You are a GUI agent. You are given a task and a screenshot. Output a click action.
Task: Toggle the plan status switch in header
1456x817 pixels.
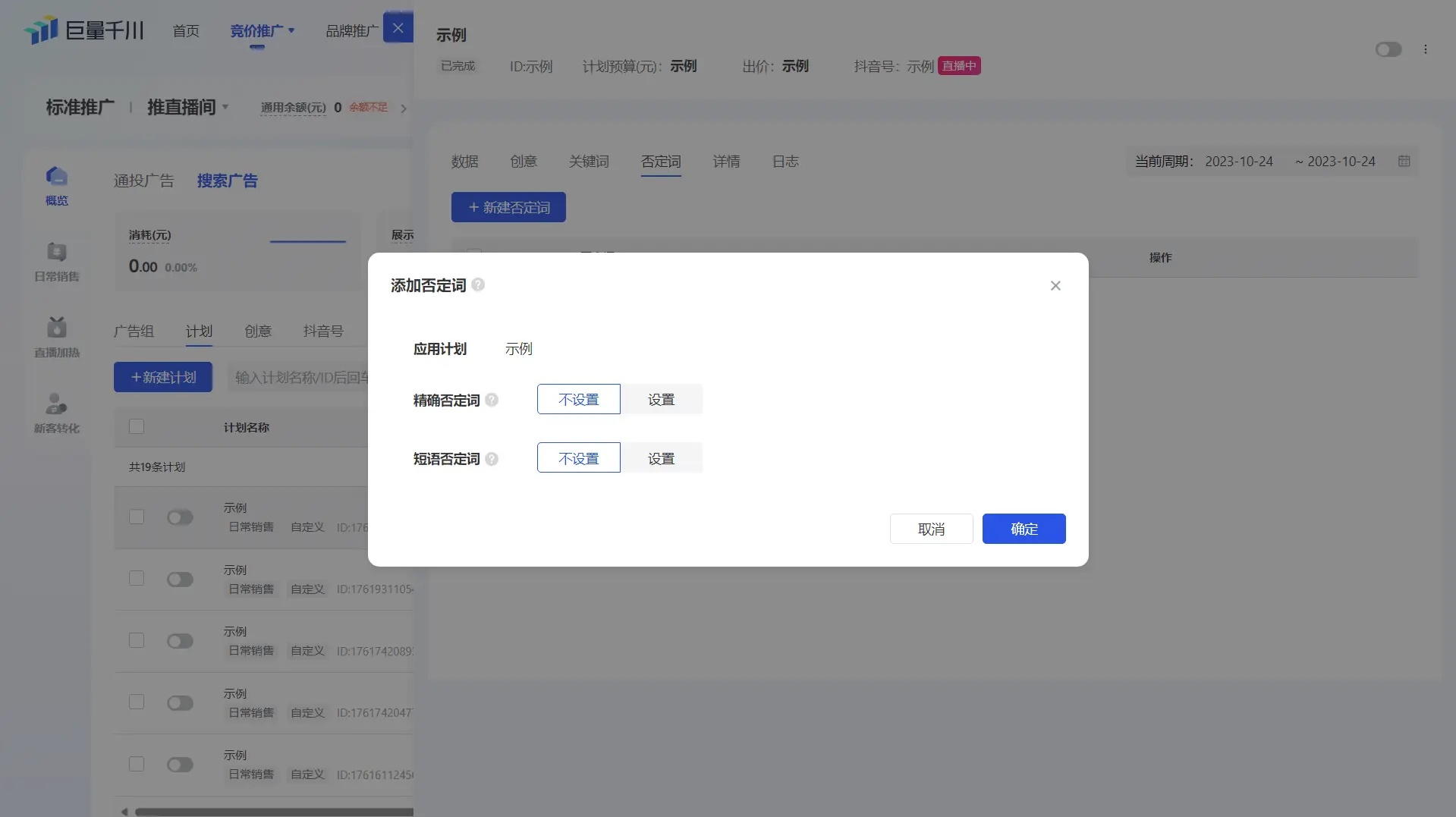pyautogui.click(x=1388, y=49)
